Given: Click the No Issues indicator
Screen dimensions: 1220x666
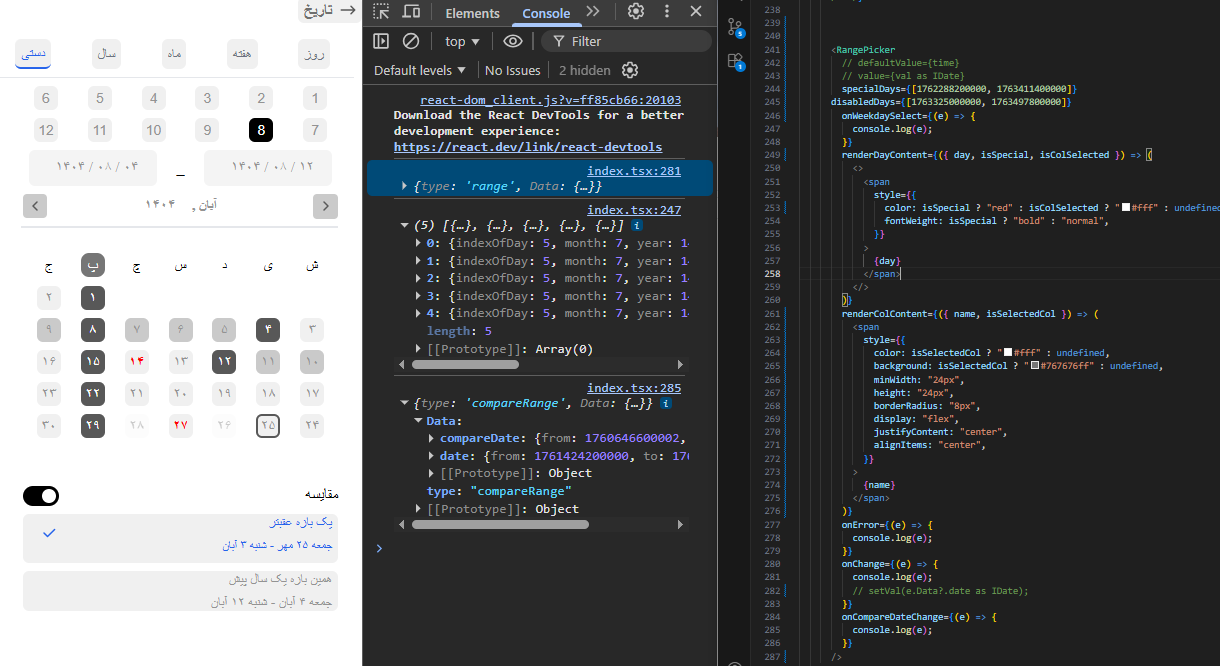Looking at the screenshot, I should [x=512, y=70].
